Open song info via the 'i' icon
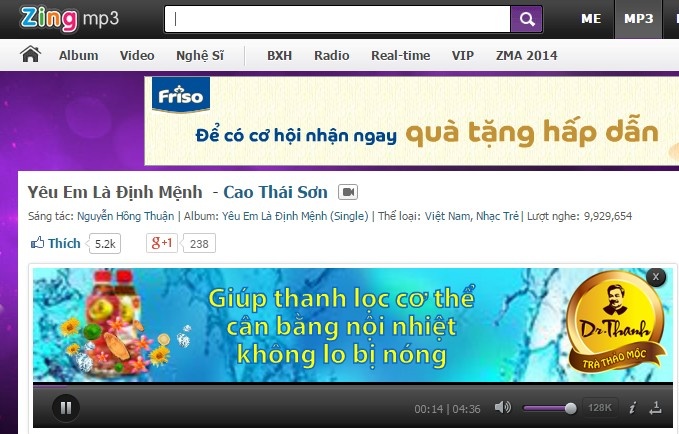 [x=632, y=407]
